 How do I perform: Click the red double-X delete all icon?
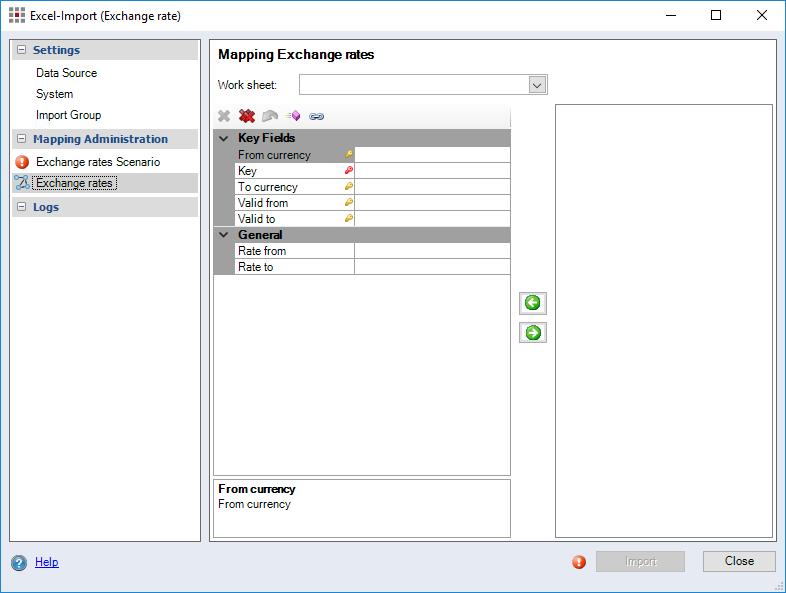coord(247,117)
